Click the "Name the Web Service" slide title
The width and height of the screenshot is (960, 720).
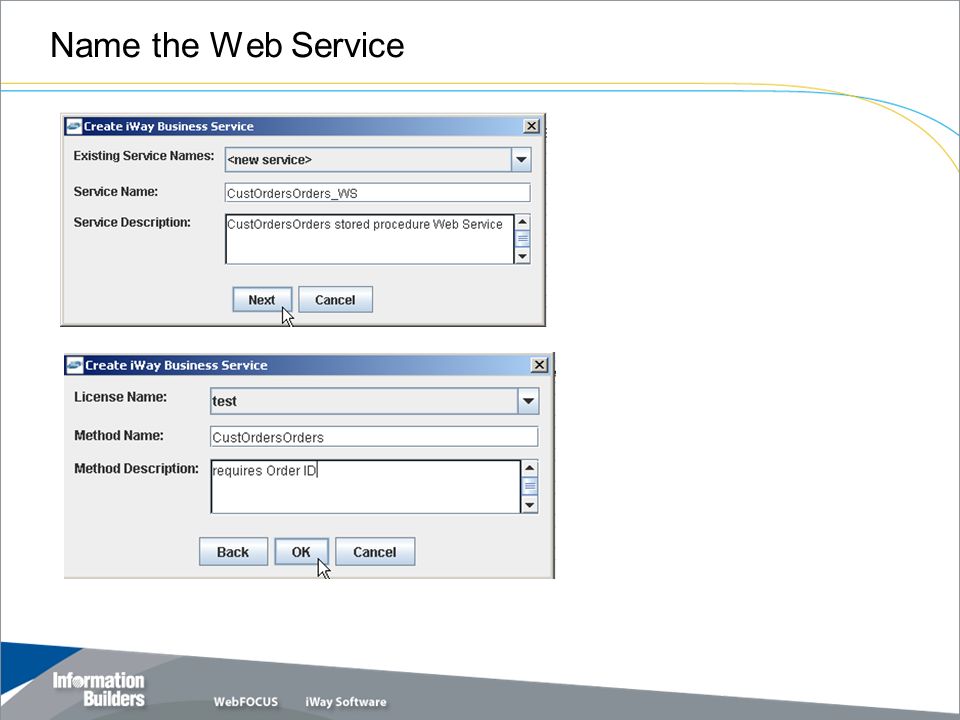coord(227,45)
